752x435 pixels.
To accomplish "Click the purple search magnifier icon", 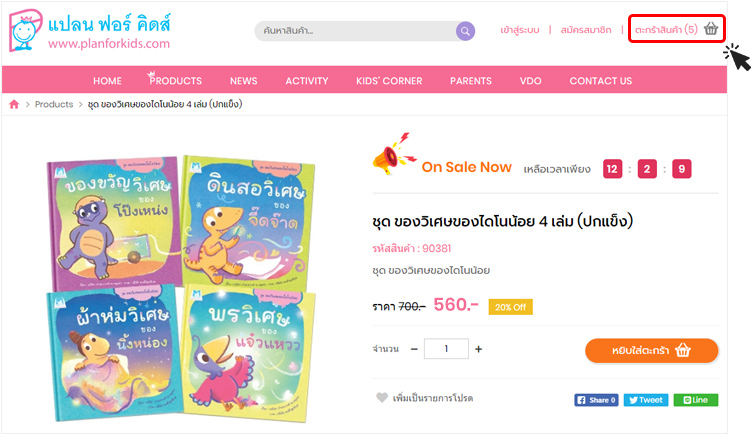I will tap(465, 31).
